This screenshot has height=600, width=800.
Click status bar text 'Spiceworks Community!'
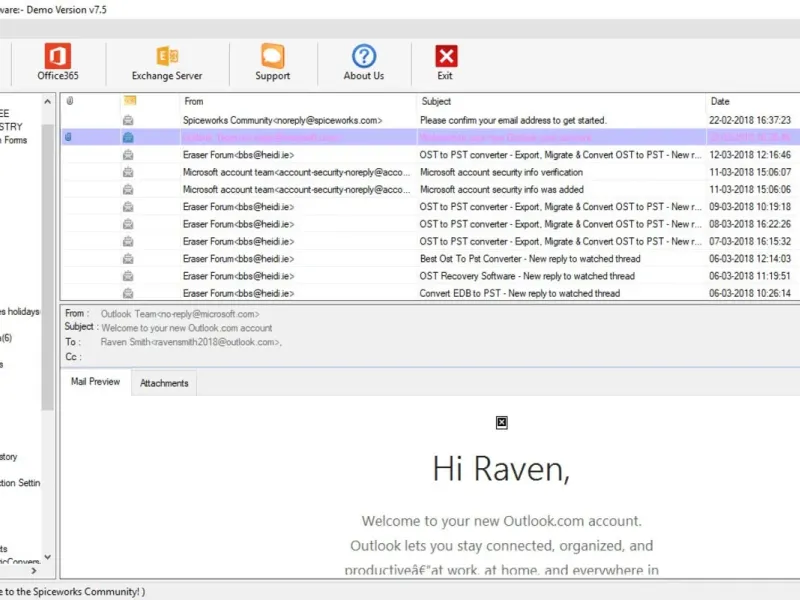click(x=86, y=592)
